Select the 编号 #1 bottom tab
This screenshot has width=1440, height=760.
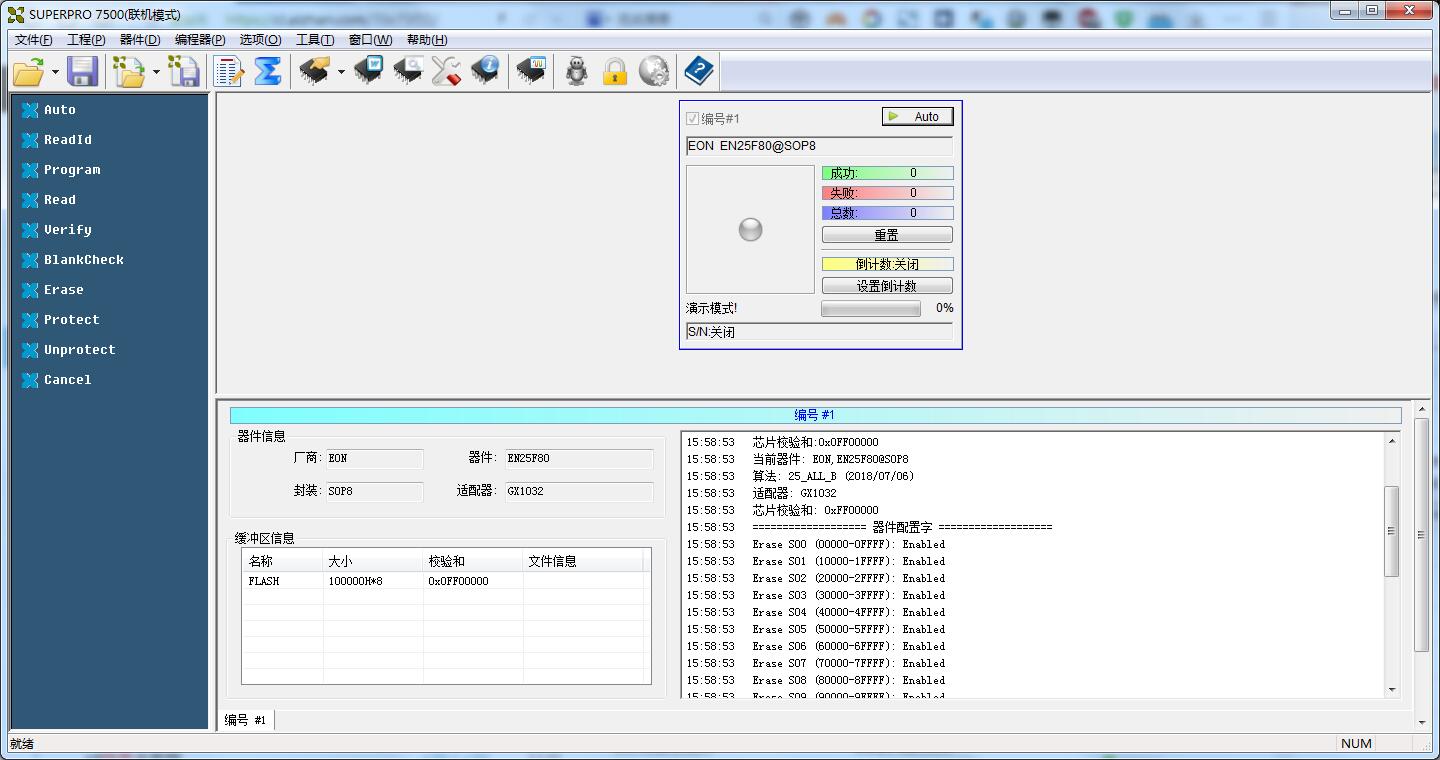(x=245, y=720)
